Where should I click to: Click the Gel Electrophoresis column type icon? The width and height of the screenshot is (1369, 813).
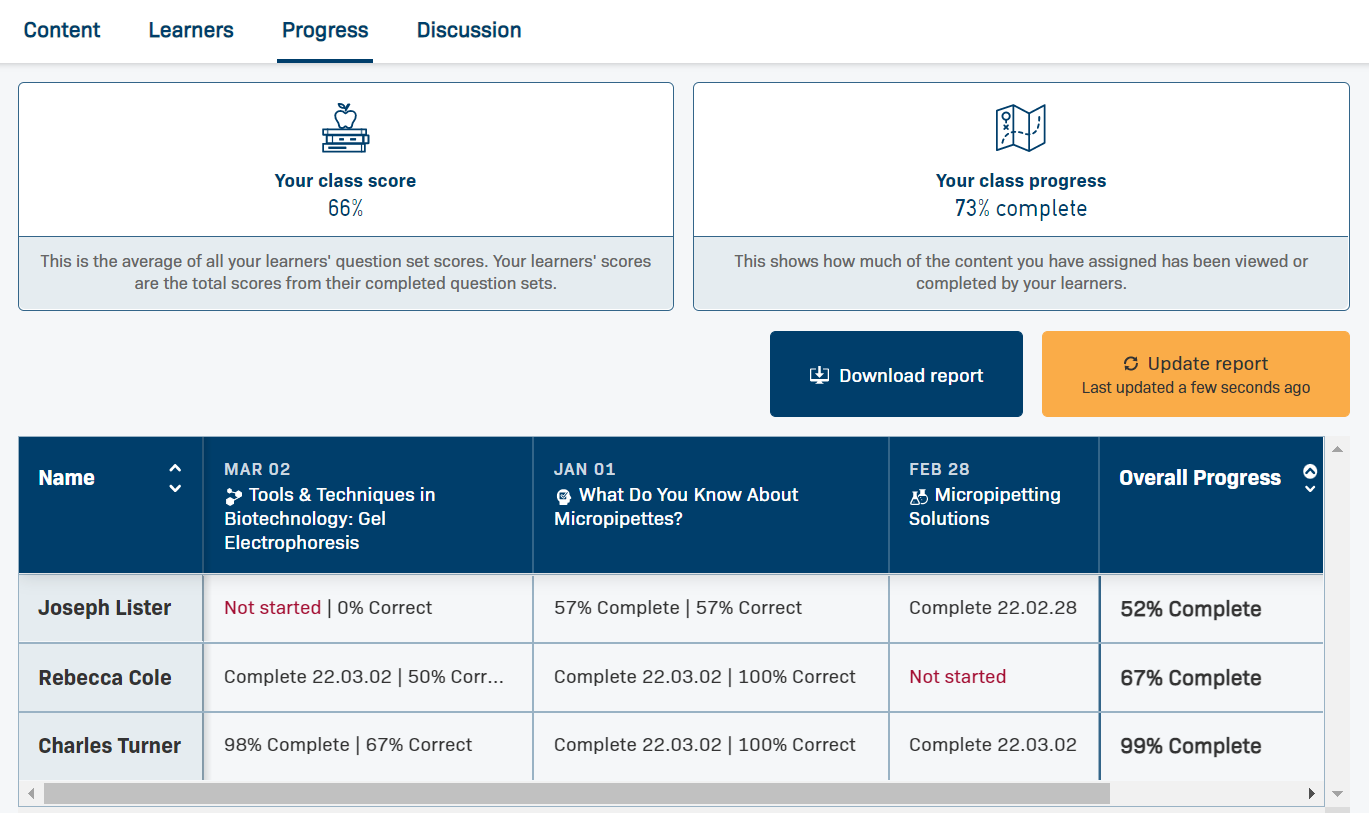pos(234,495)
